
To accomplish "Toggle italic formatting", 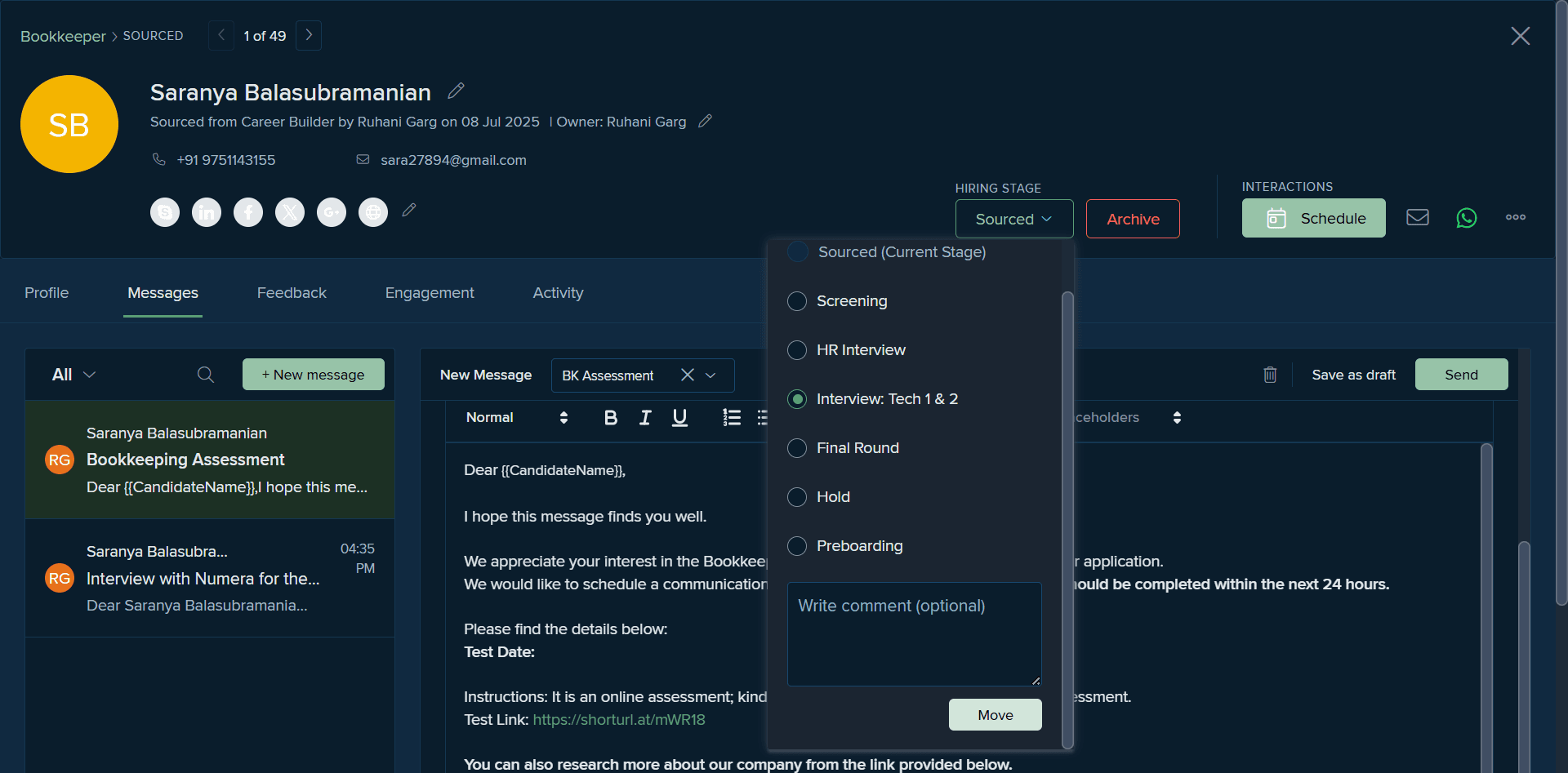I will tap(645, 418).
